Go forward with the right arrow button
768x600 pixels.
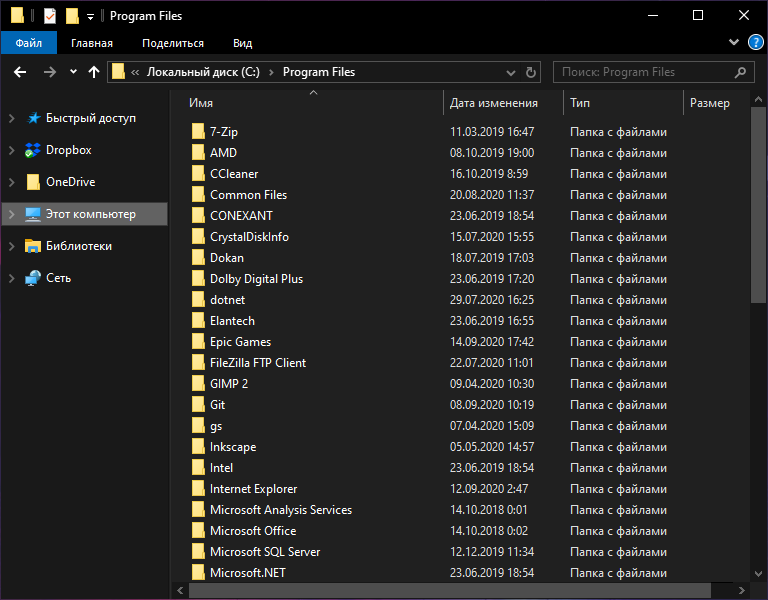tap(49, 72)
